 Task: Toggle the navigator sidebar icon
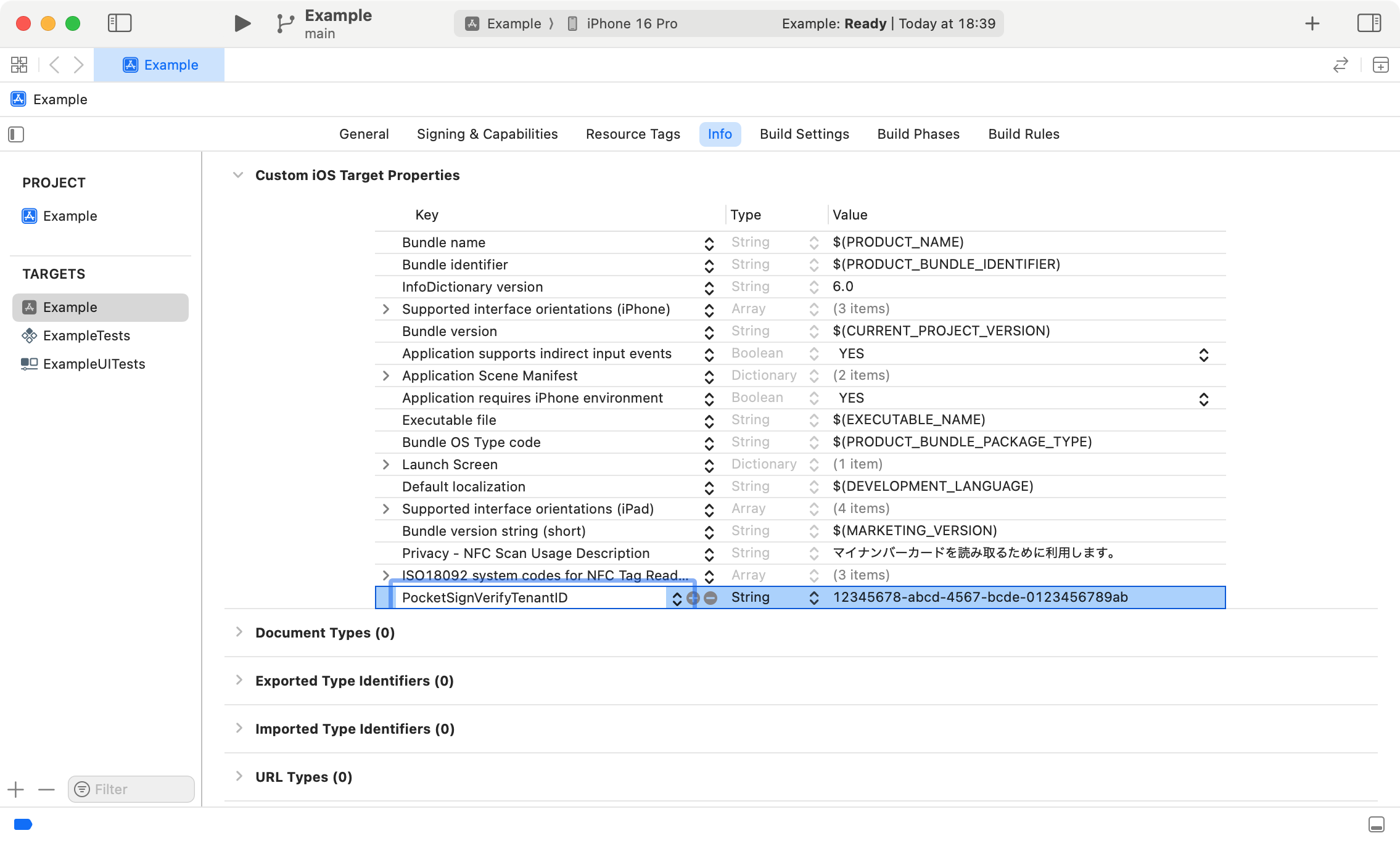(120, 23)
